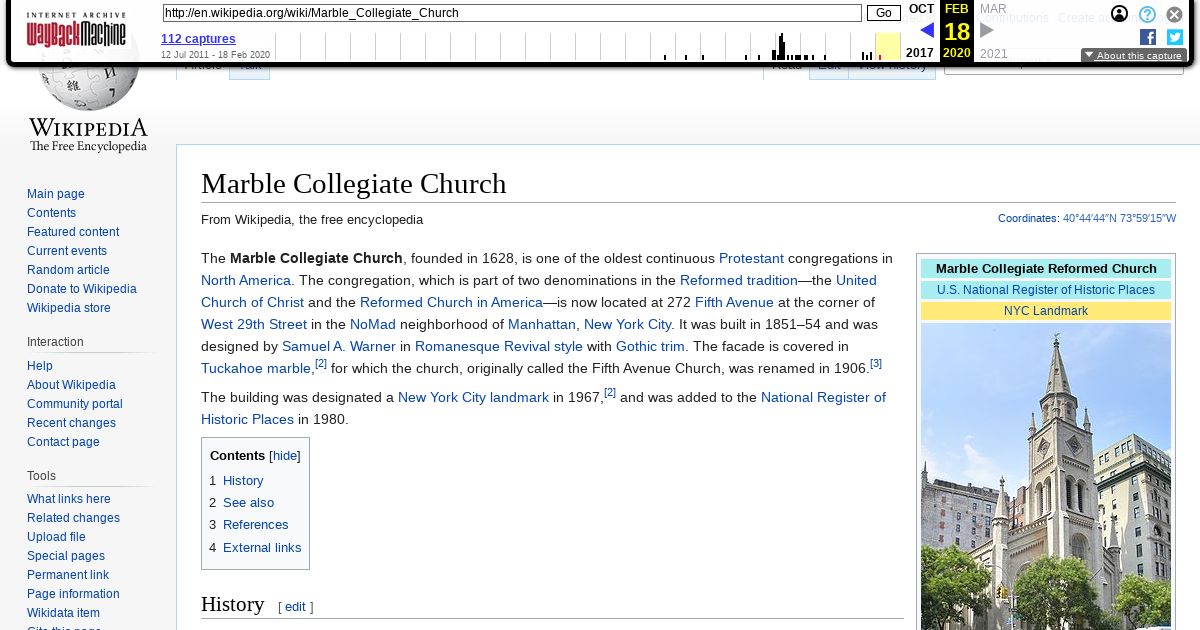
Task: Click the FEB 18 2020 date
Action: pos(957,31)
